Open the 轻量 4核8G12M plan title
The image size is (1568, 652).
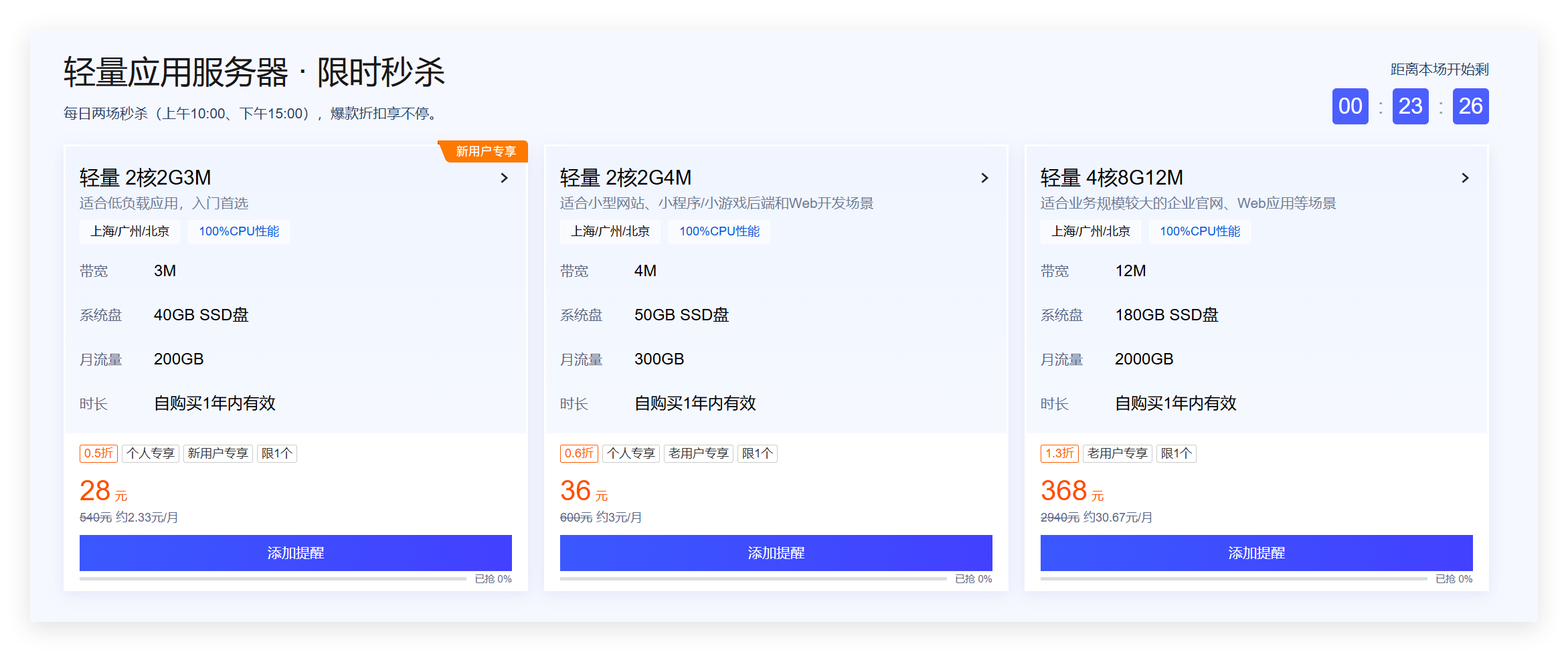coord(1112,178)
